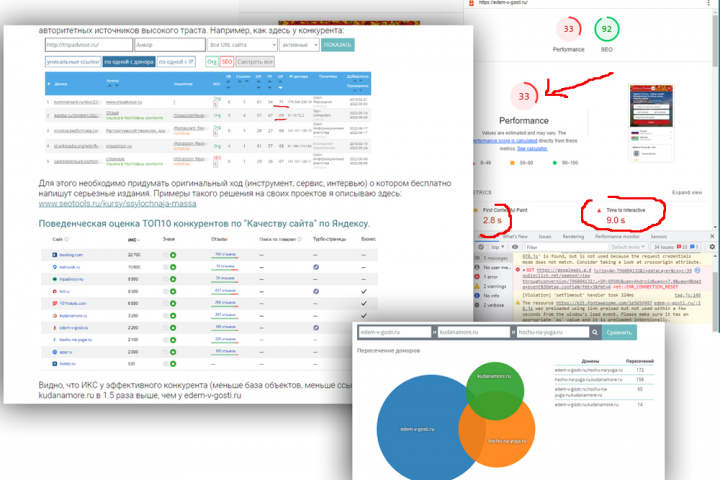The height and width of the screenshot is (480, 720).
Task: Click the red error icon beside GET request
Action: tap(518, 270)
